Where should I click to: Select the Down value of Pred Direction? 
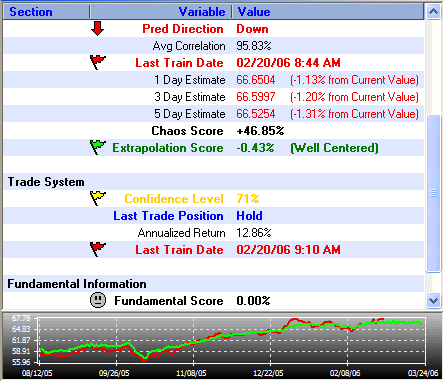click(252, 29)
